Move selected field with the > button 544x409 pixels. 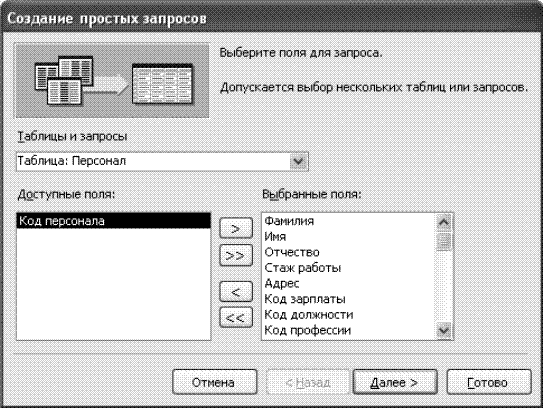236,228
